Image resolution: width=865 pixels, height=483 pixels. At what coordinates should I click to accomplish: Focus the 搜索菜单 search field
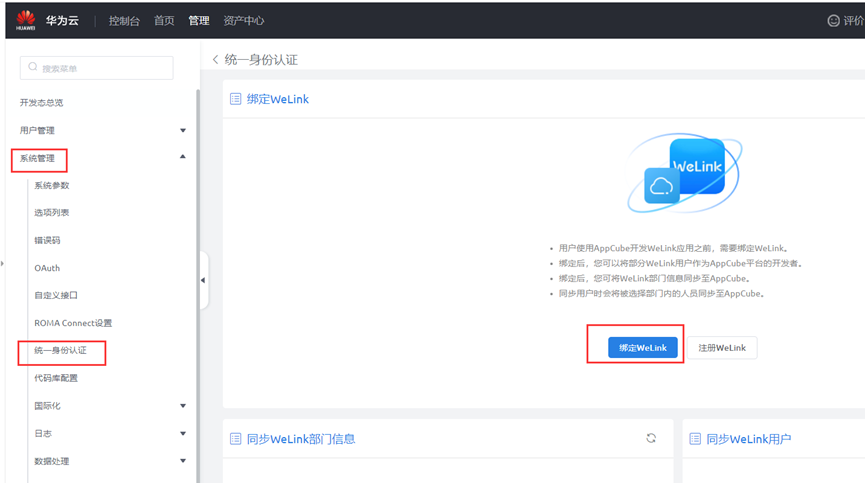coord(97,68)
